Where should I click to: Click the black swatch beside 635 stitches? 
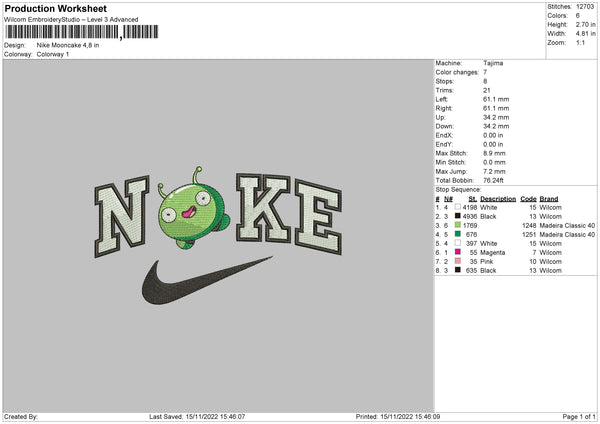(457, 270)
